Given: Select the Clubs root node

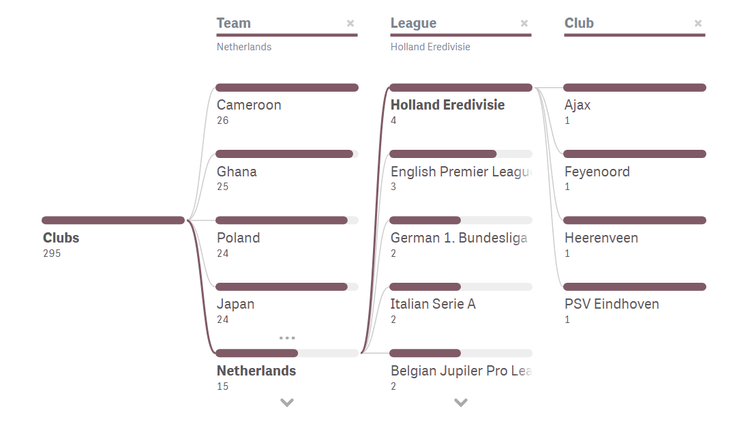Looking at the screenshot, I should [61, 238].
